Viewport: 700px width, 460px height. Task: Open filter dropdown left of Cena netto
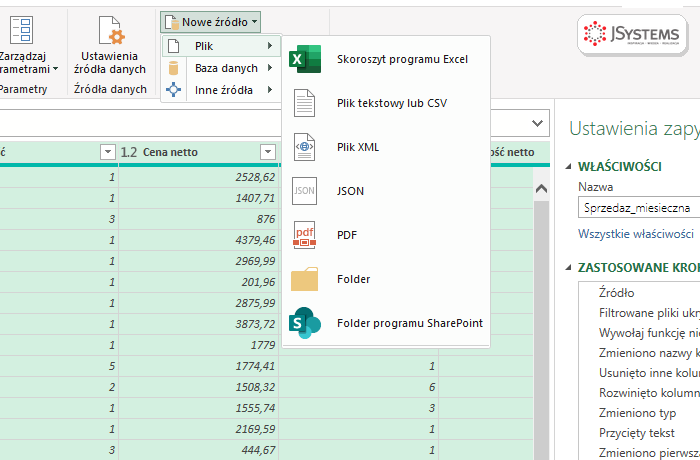pos(108,152)
